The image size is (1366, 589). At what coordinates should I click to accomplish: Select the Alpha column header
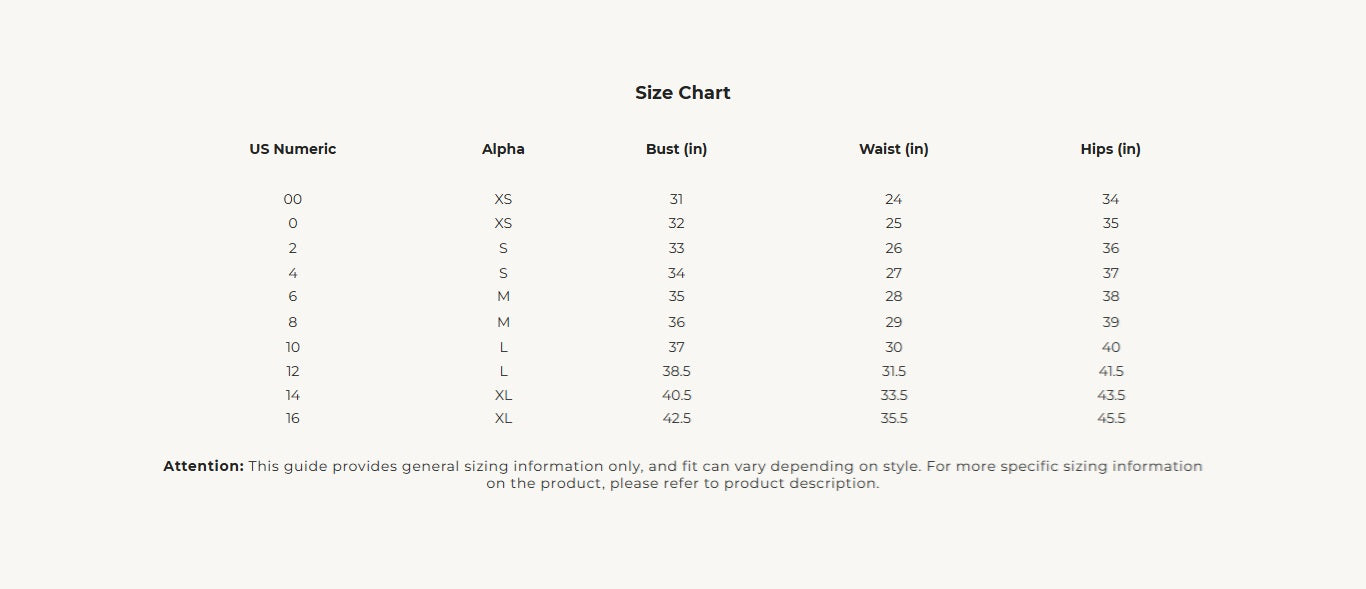click(x=503, y=149)
